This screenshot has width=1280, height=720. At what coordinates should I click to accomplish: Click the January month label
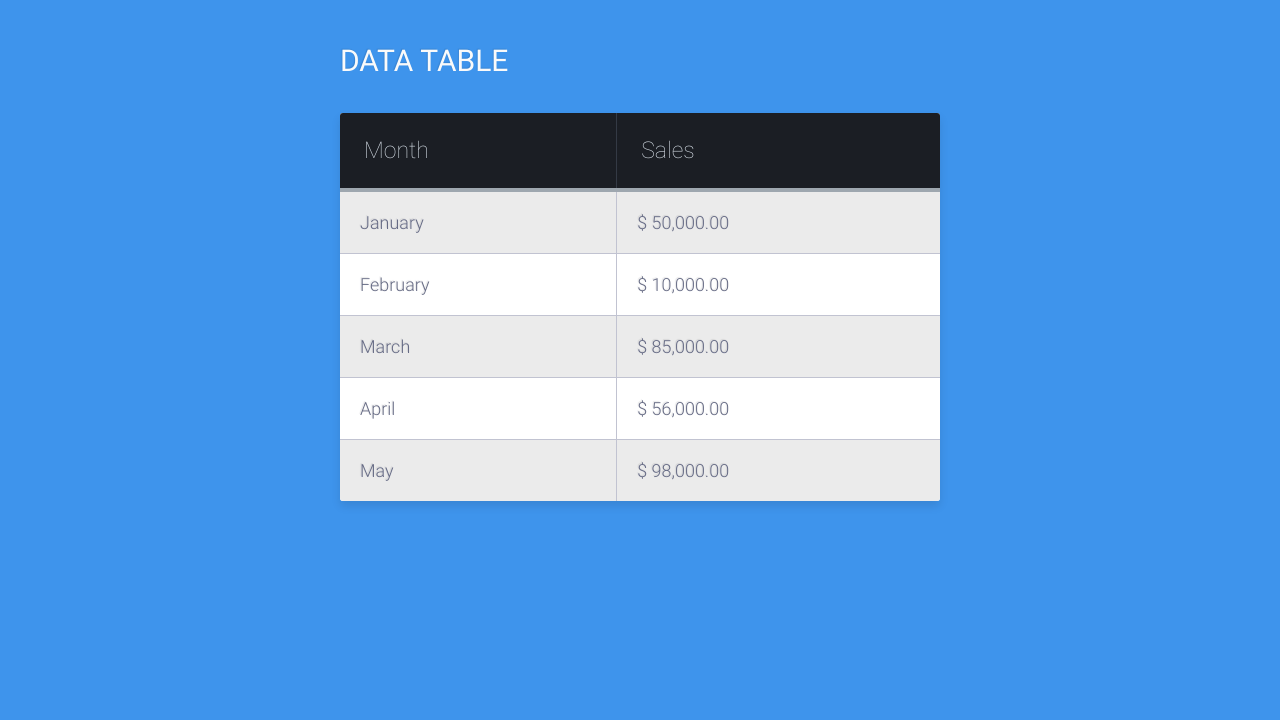(391, 222)
